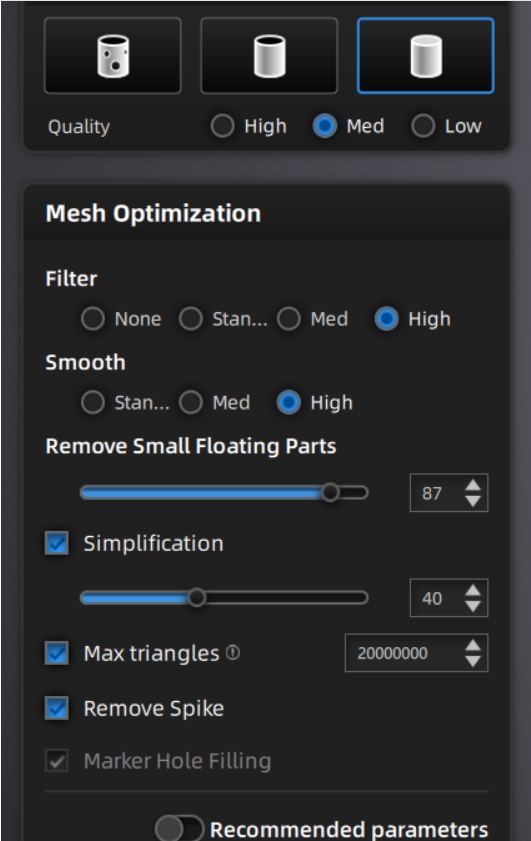531x841 pixels.
Task: Click the Max triangles info icon
Action: click(x=233, y=653)
